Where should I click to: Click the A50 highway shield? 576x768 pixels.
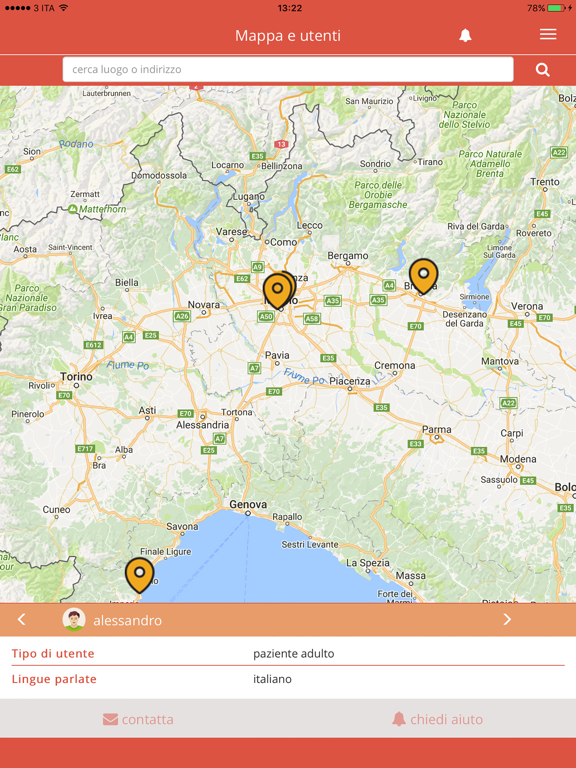click(x=266, y=317)
